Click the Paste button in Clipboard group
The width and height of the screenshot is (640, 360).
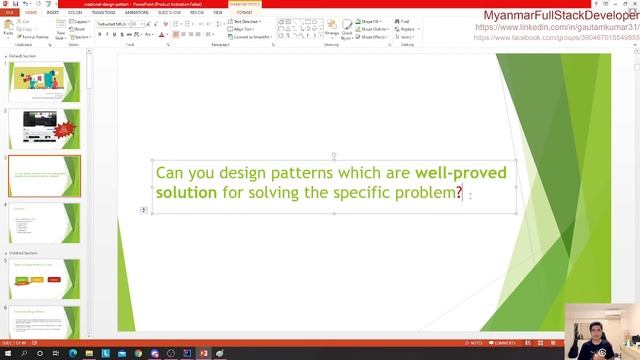pyautogui.click(x=8, y=29)
